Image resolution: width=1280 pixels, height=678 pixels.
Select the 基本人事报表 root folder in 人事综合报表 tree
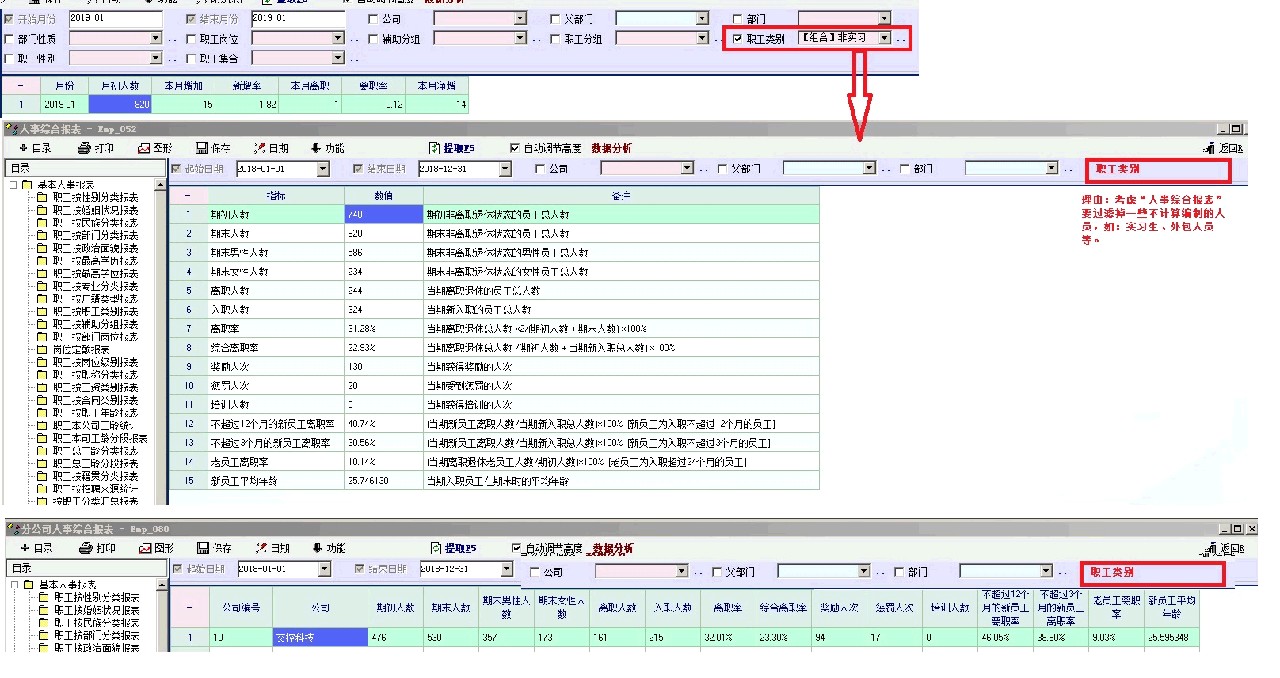[x=65, y=185]
